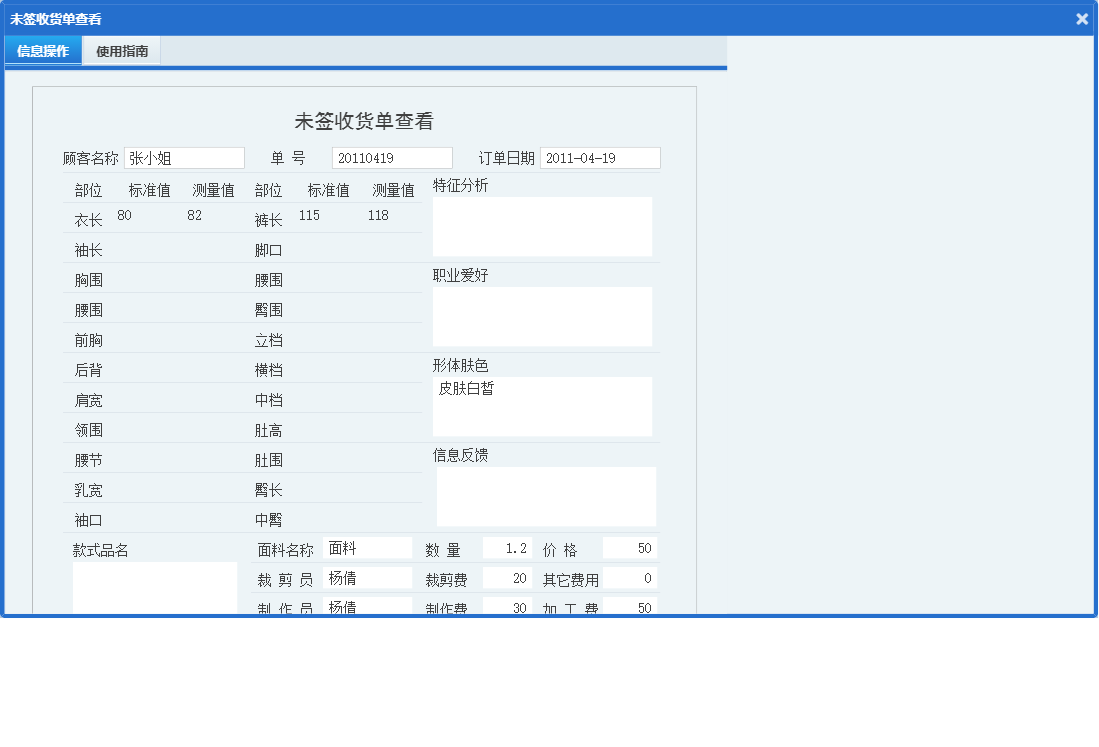Viewport: 1099px width, 747px height.
Task: Switch to the 使用指南 tab
Action: tap(123, 50)
